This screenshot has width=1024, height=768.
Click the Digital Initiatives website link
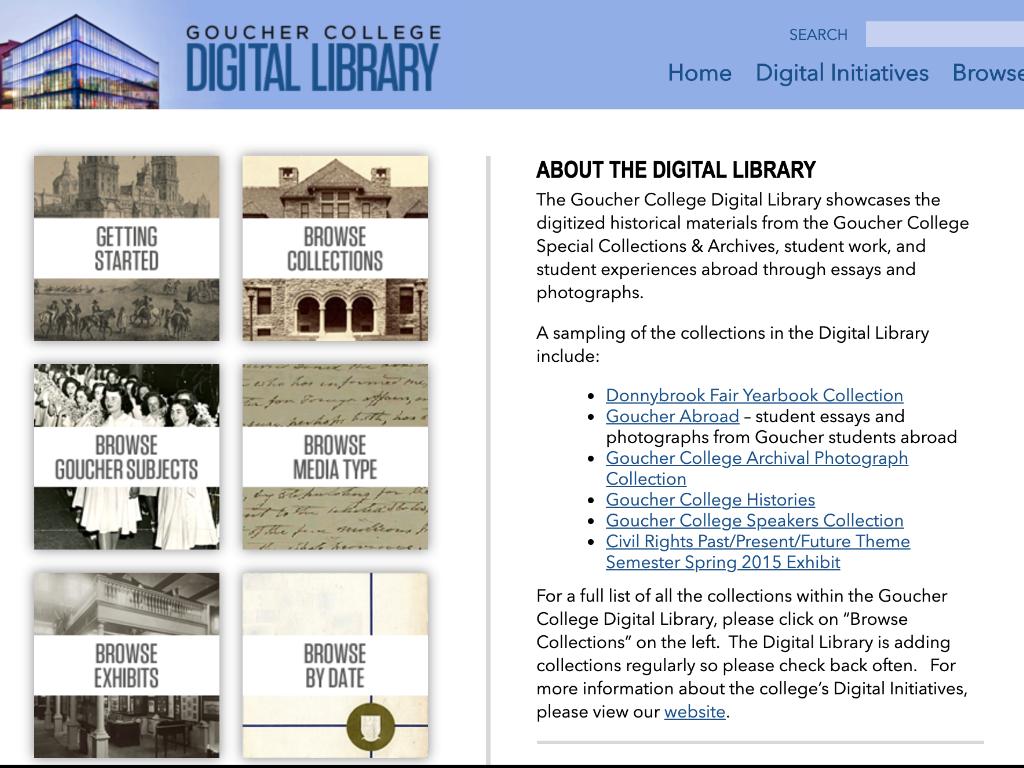click(x=694, y=712)
